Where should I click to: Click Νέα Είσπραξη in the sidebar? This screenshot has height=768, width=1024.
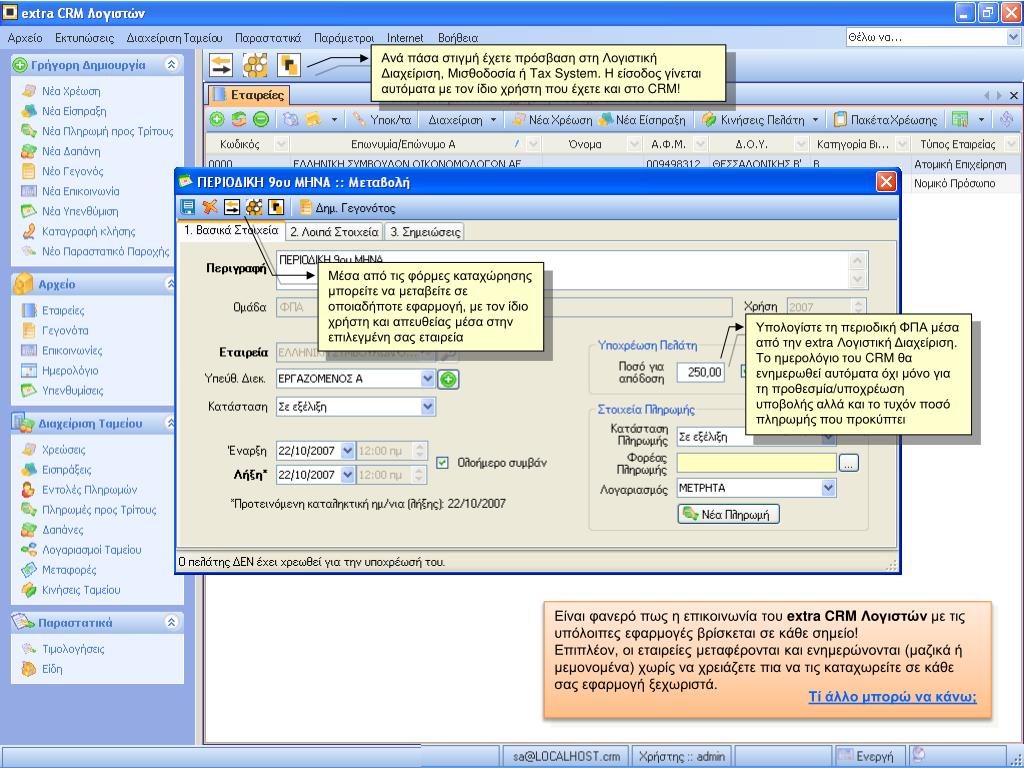click(x=74, y=111)
